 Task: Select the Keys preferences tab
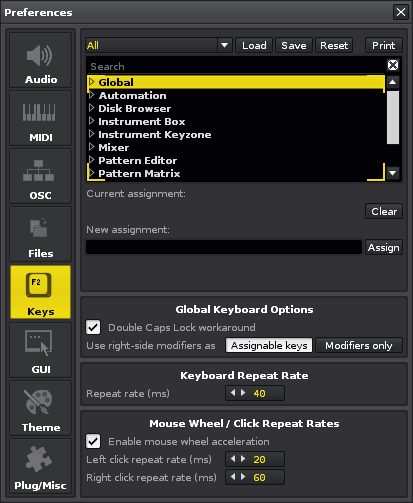coord(40,292)
